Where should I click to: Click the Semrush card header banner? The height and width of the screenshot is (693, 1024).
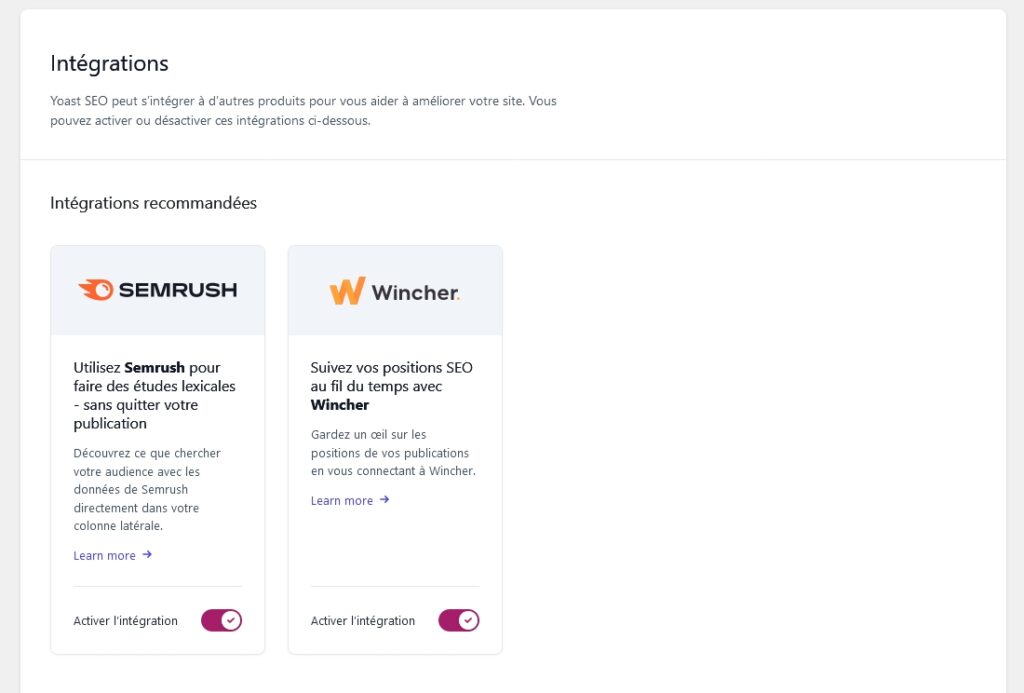coord(157,289)
